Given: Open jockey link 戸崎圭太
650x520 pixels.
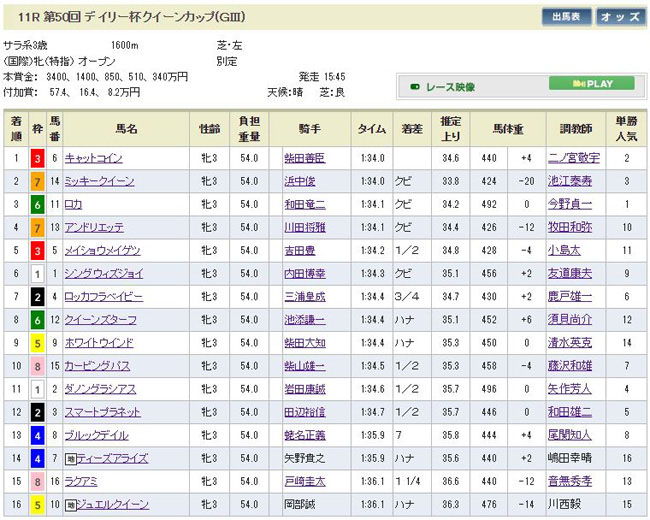Looking at the screenshot, I should (x=304, y=482).
